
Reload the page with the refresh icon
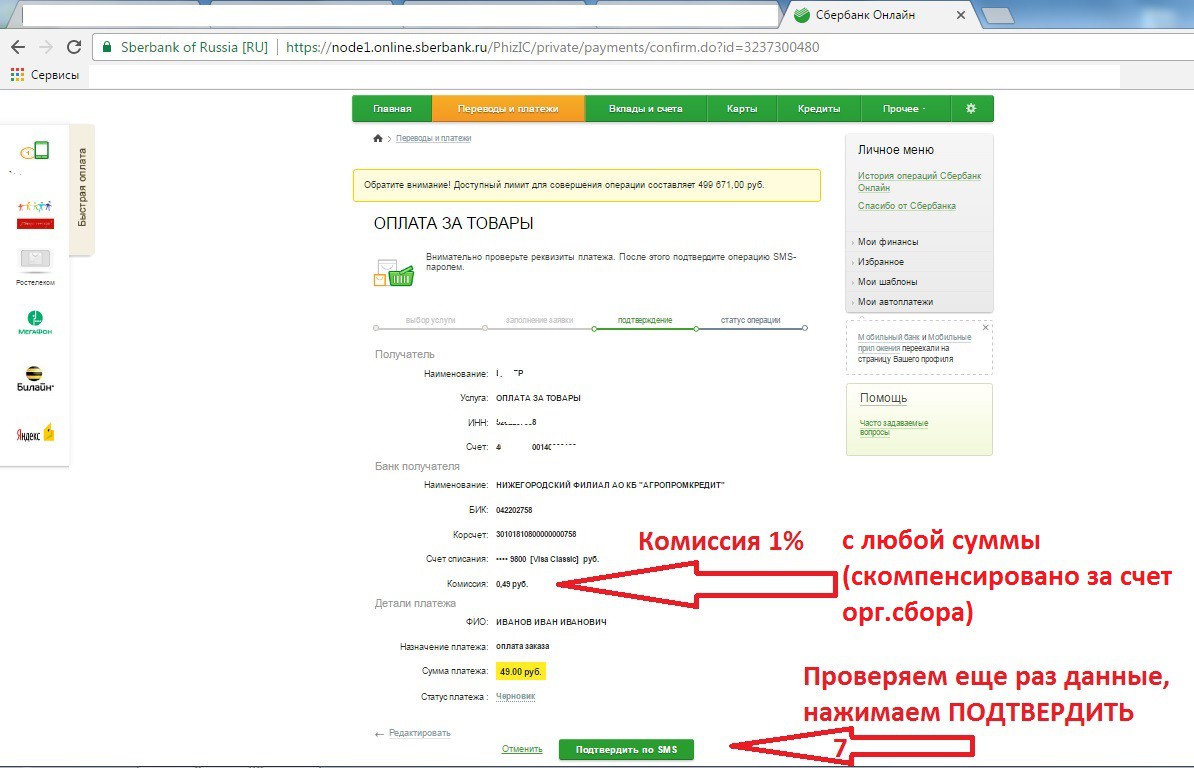click(x=74, y=47)
